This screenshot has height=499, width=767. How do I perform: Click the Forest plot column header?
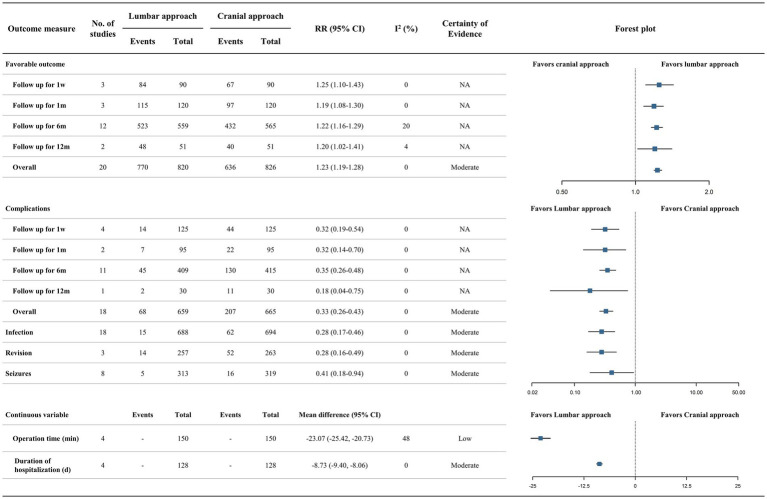(x=635, y=29)
